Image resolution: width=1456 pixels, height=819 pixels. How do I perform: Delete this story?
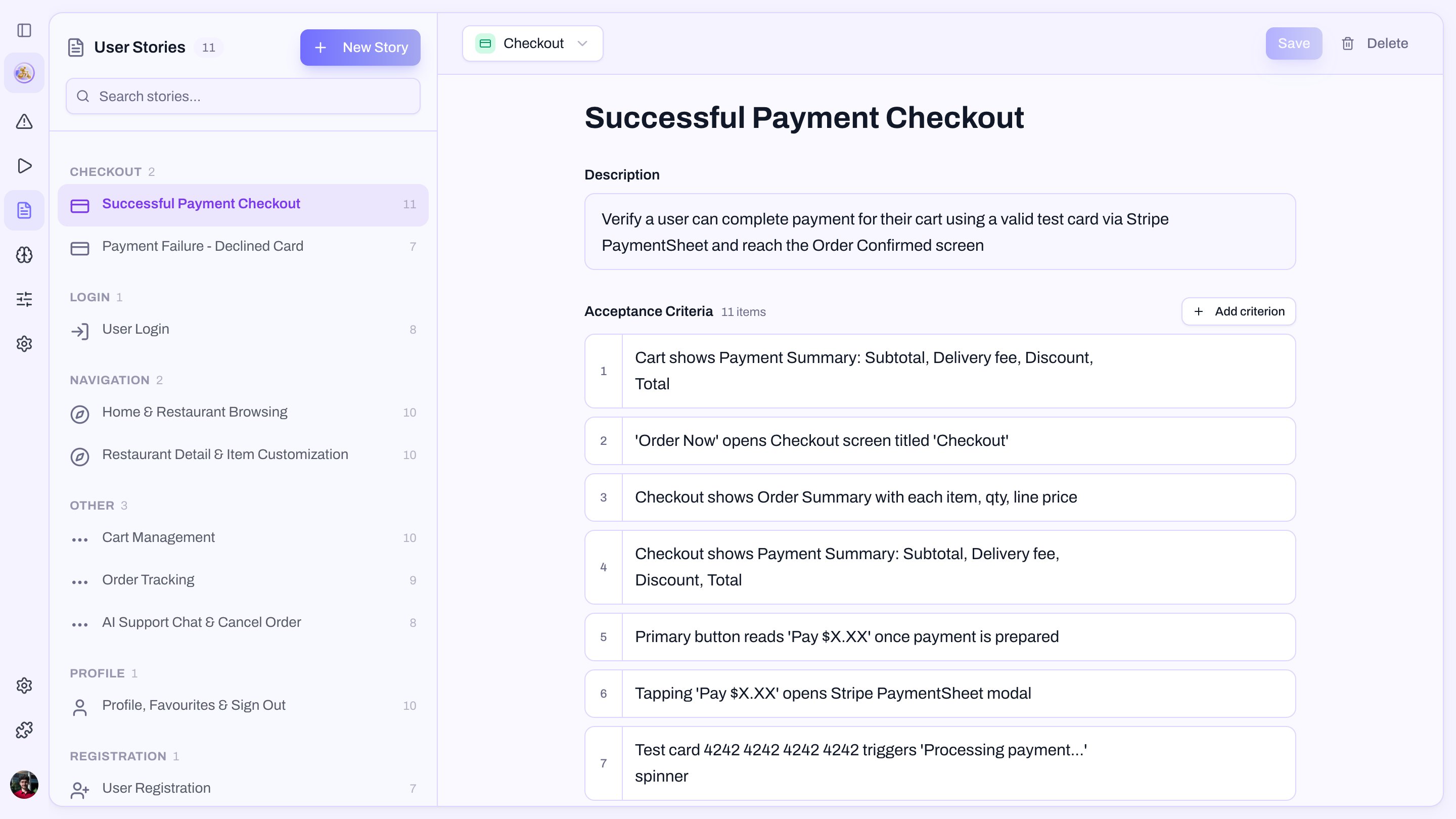1374,43
